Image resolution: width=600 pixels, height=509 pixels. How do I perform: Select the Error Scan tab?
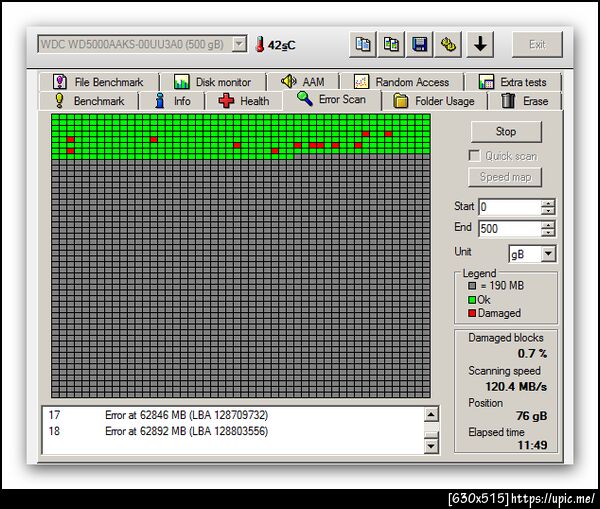[332, 100]
